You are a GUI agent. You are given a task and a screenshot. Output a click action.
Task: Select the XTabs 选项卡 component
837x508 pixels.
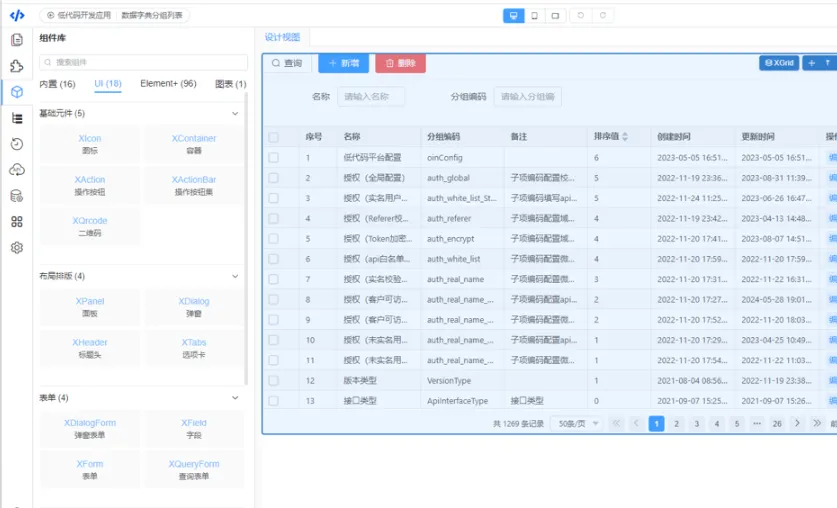(194, 348)
